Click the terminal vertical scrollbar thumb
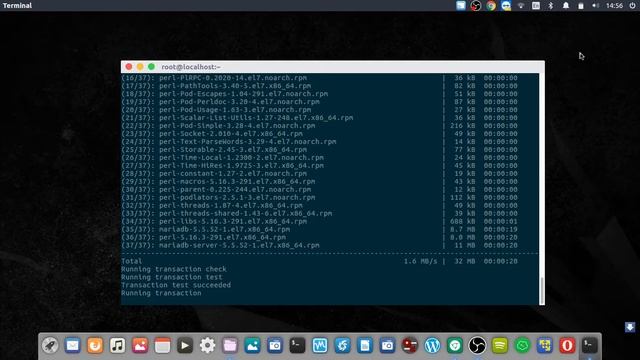Image resolution: width=640 pixels, height=360 pixels. (x=542, y=291)
